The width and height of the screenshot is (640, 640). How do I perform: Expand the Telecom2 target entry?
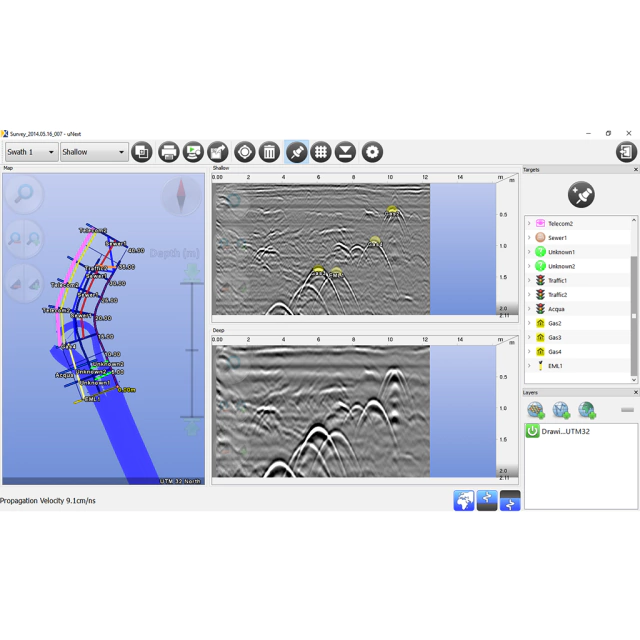pos(529,224)
